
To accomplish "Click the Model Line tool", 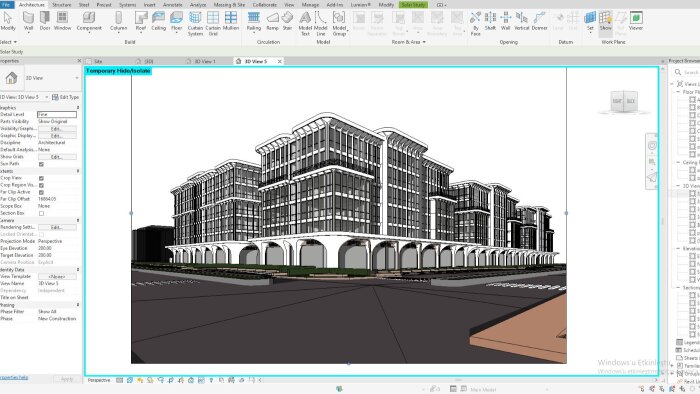I will coord(321,24).
